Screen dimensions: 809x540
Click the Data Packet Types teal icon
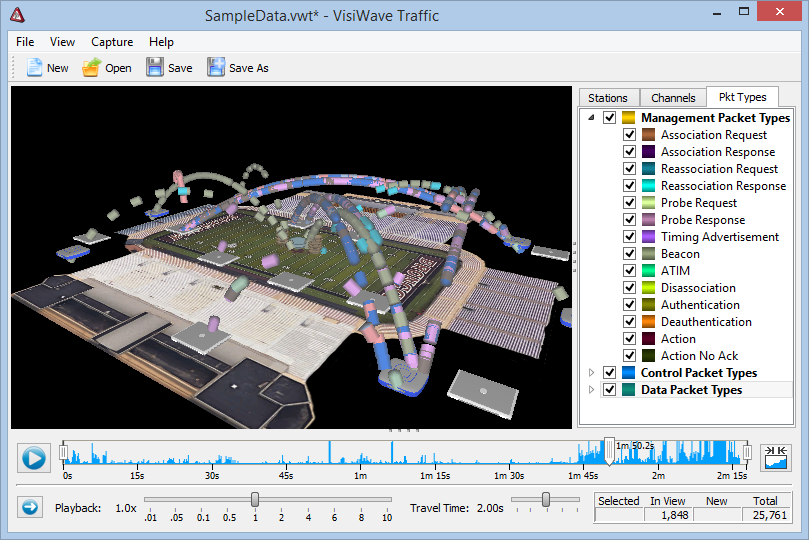coord(628,389)
